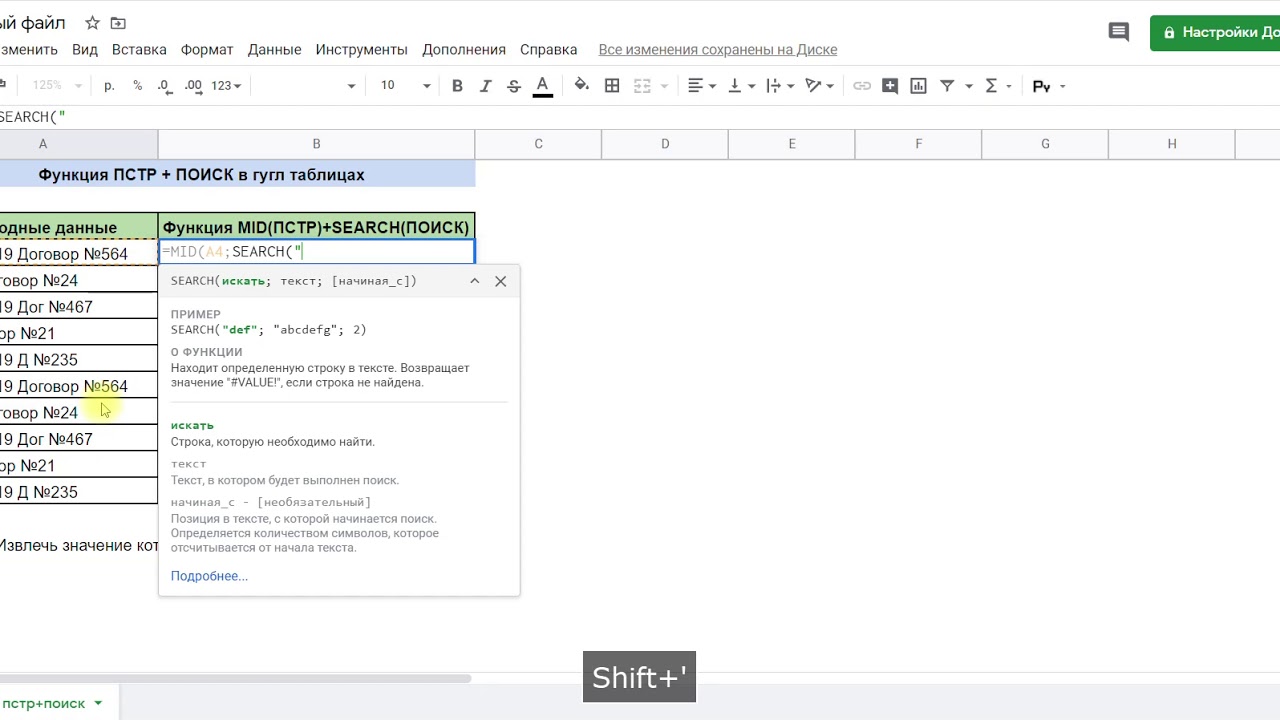Open the borders menu
Image resolution: width=1280 pixels, height=720 pixels.
pyautogui.click(x=612, y=86)
